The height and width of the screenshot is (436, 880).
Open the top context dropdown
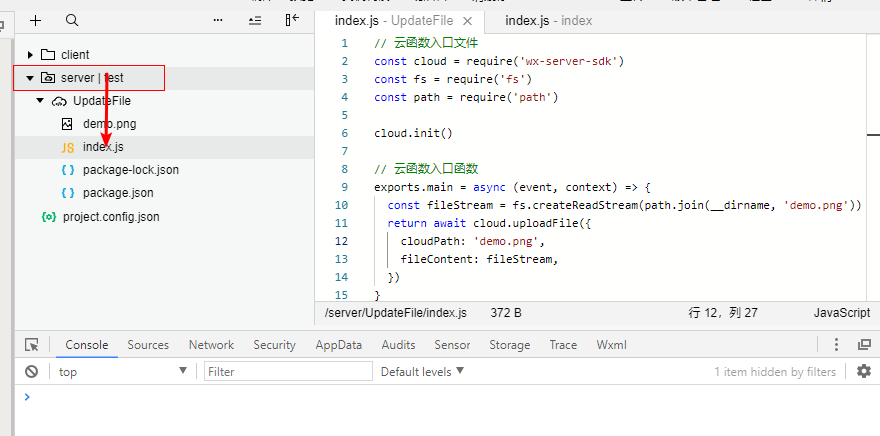122,371
